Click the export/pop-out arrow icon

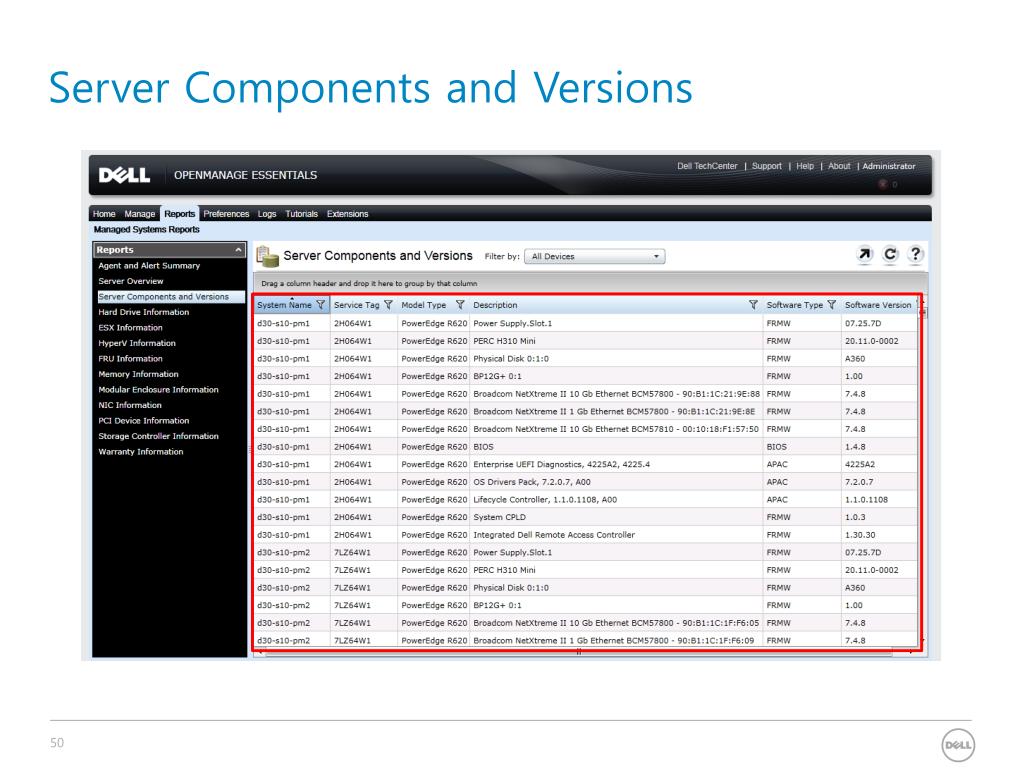(866, 255)
